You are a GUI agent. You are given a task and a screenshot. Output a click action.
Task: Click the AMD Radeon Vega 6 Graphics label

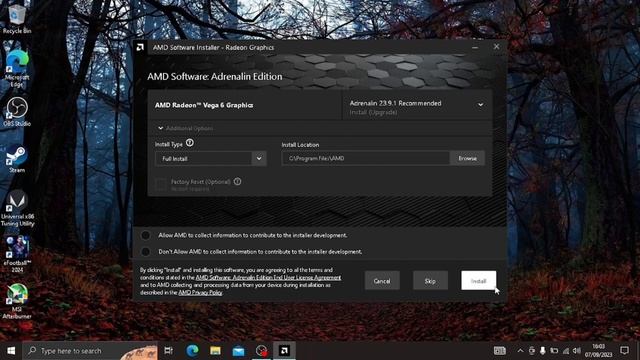coord(204,105)
